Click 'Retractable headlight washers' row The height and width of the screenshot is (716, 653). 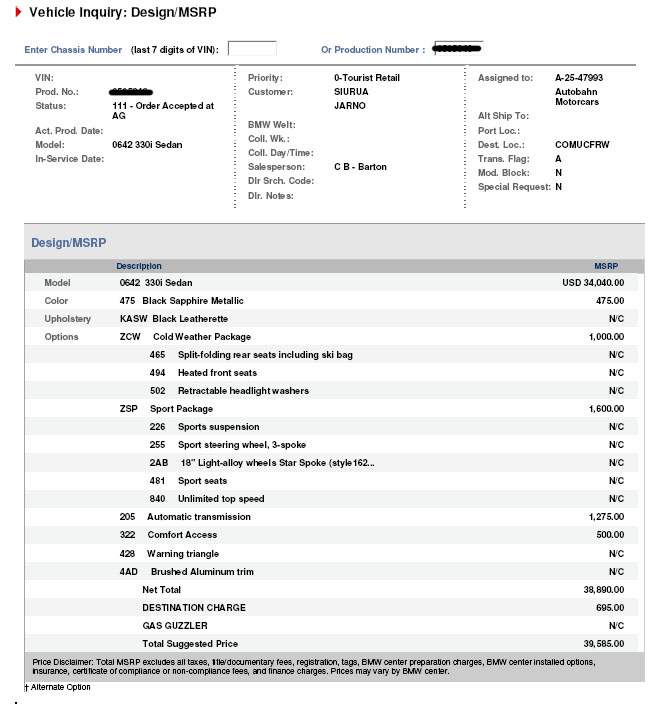(x=332, y=391)
